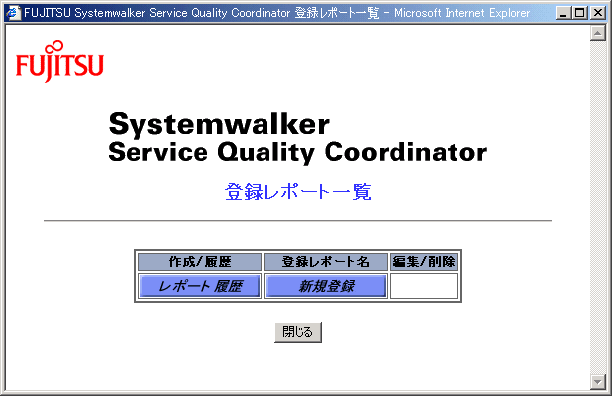This screenshot has width=612, height=396.
Task: Click the Internet Explorer icon in title bar
Action: click(x=13, y=13)
